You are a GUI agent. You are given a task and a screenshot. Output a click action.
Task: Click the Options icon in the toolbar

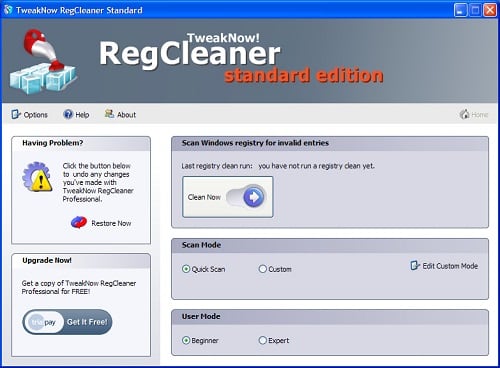click(x=16, y=114)
